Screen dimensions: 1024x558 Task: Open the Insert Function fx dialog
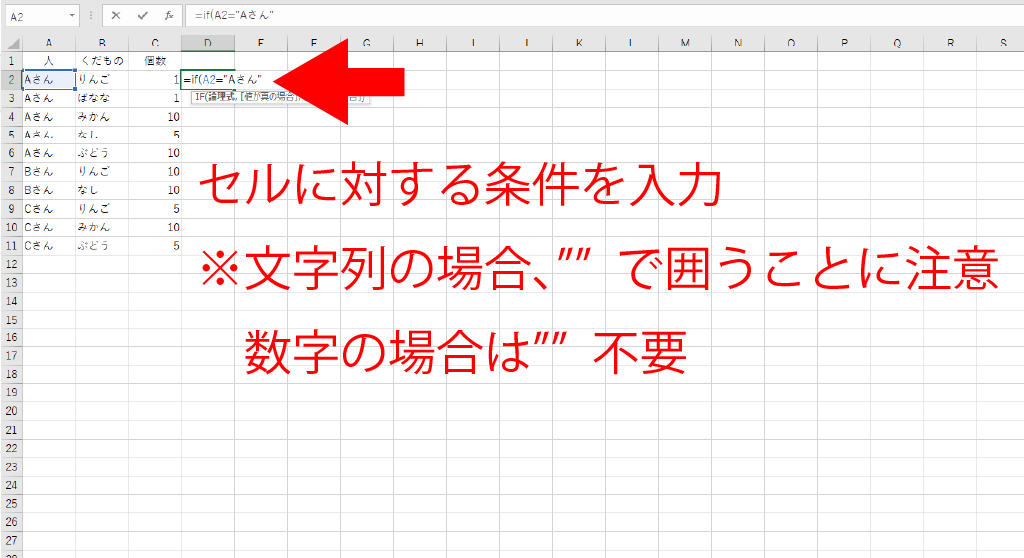169,17
